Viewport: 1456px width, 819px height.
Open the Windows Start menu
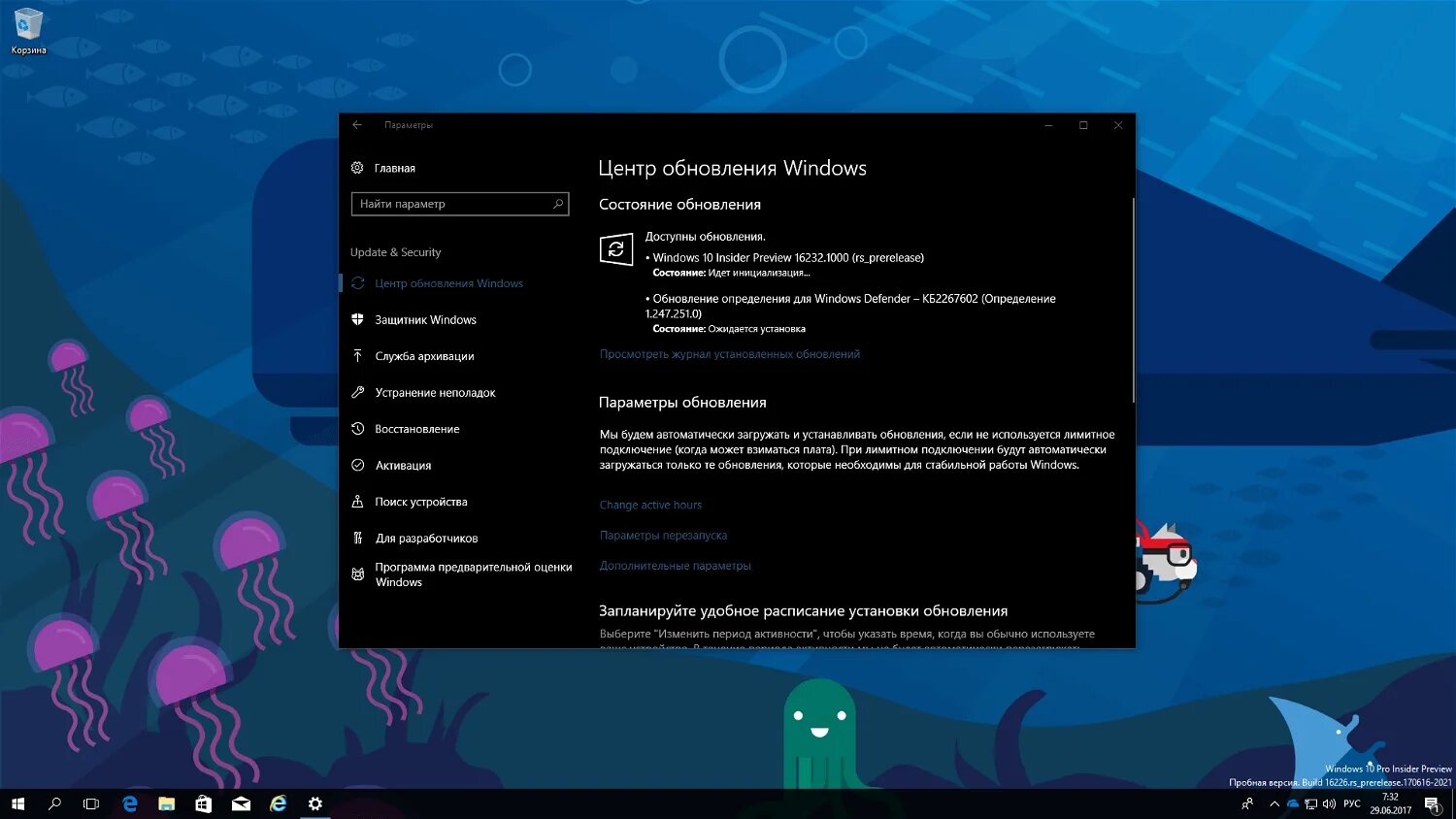click(x=17, y=803)
